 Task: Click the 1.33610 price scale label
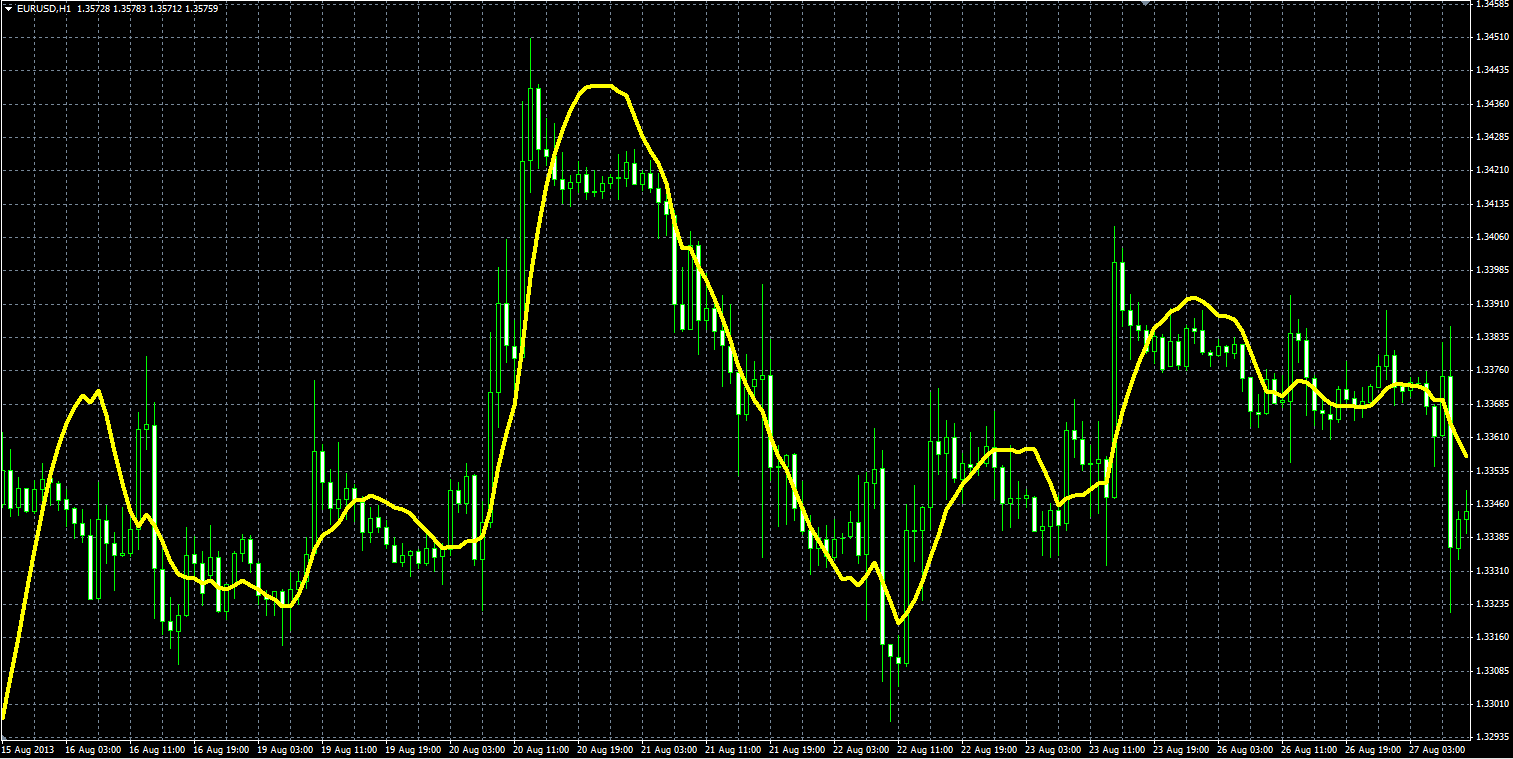click(1492, 437)
